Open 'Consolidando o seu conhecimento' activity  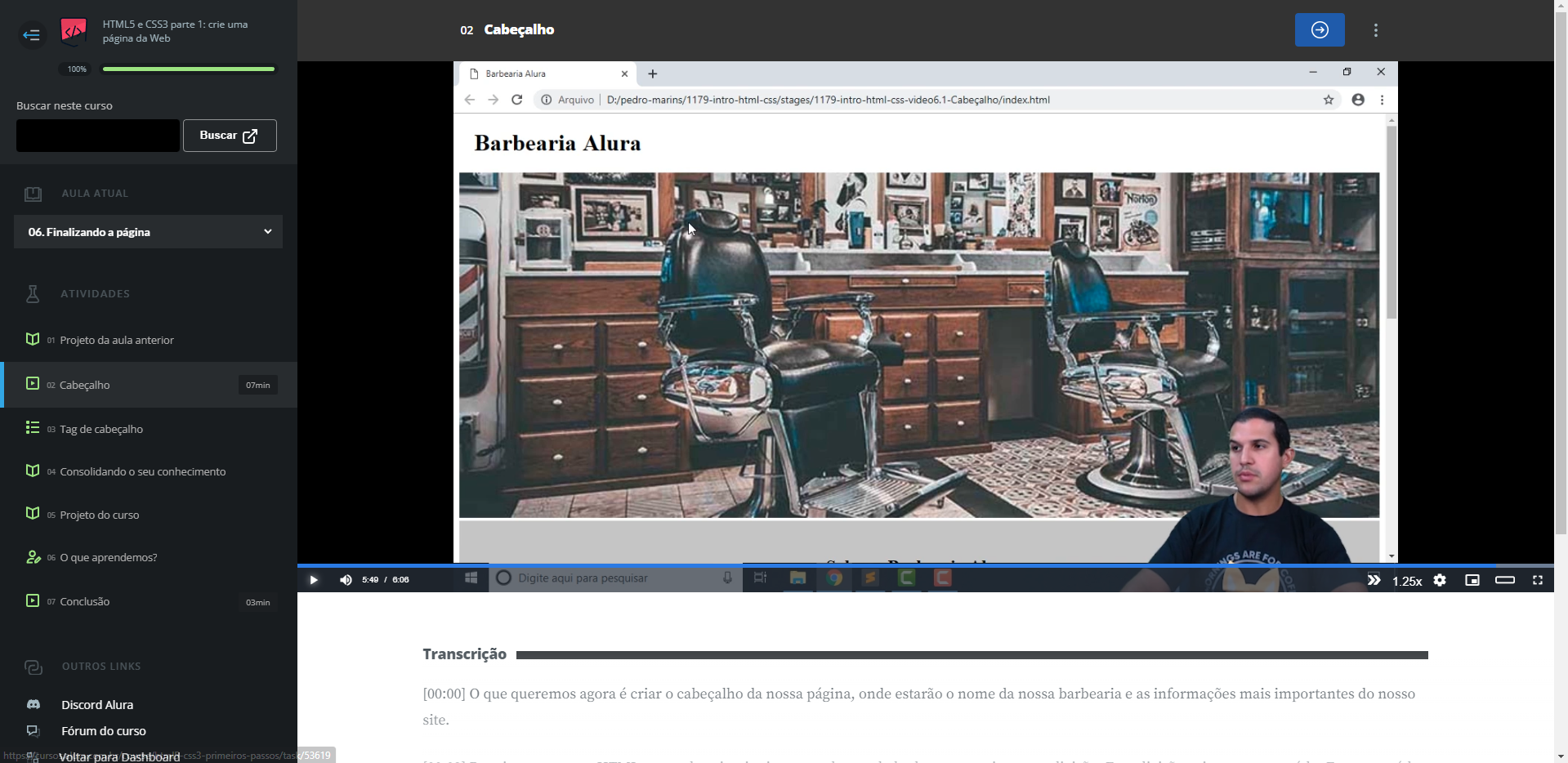coord(142,471)
